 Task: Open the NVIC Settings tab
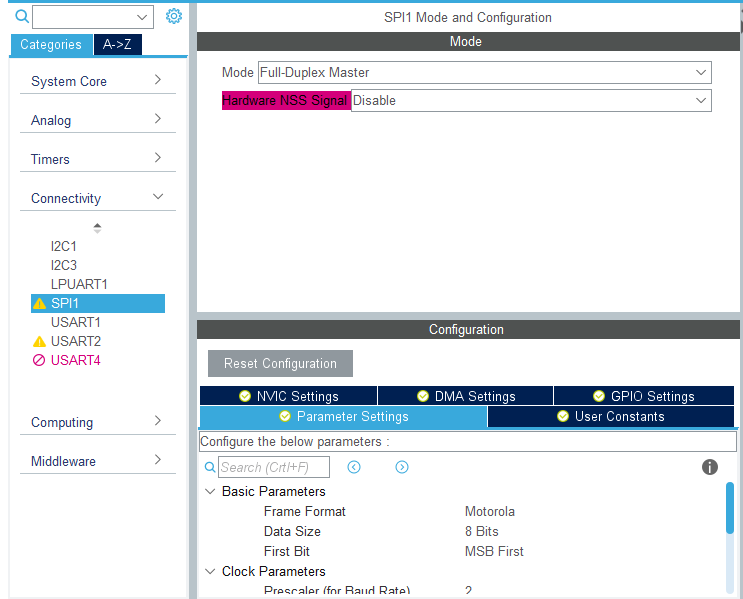point(288,396)
